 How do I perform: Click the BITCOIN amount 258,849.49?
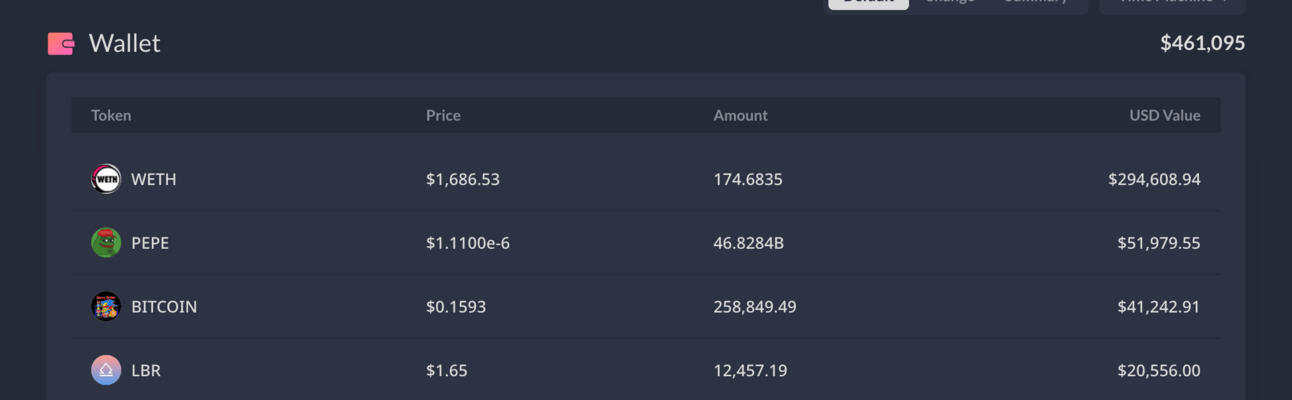coord(755,307)
